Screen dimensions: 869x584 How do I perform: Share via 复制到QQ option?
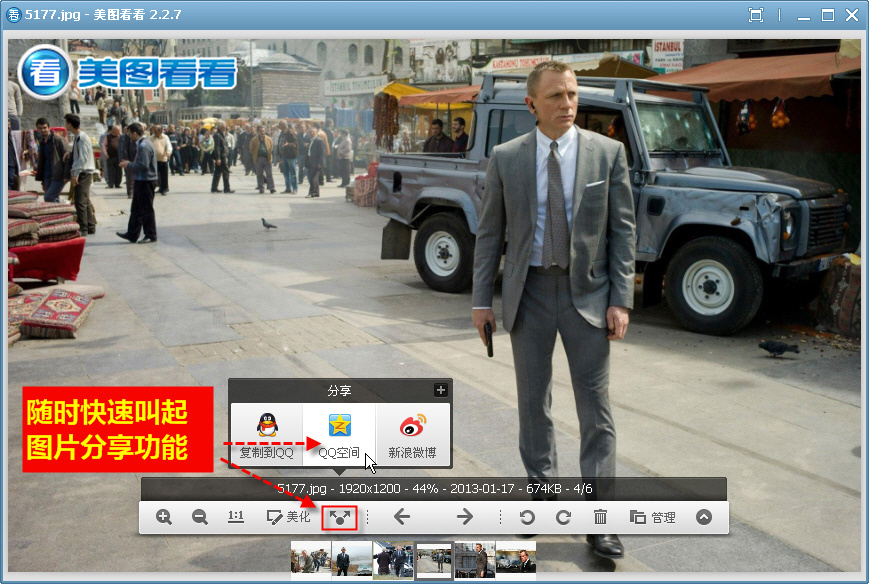click(267, 436)
